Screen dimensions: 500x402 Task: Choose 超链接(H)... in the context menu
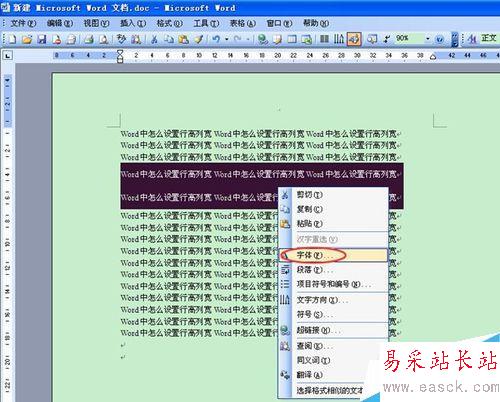pos(333,330)
